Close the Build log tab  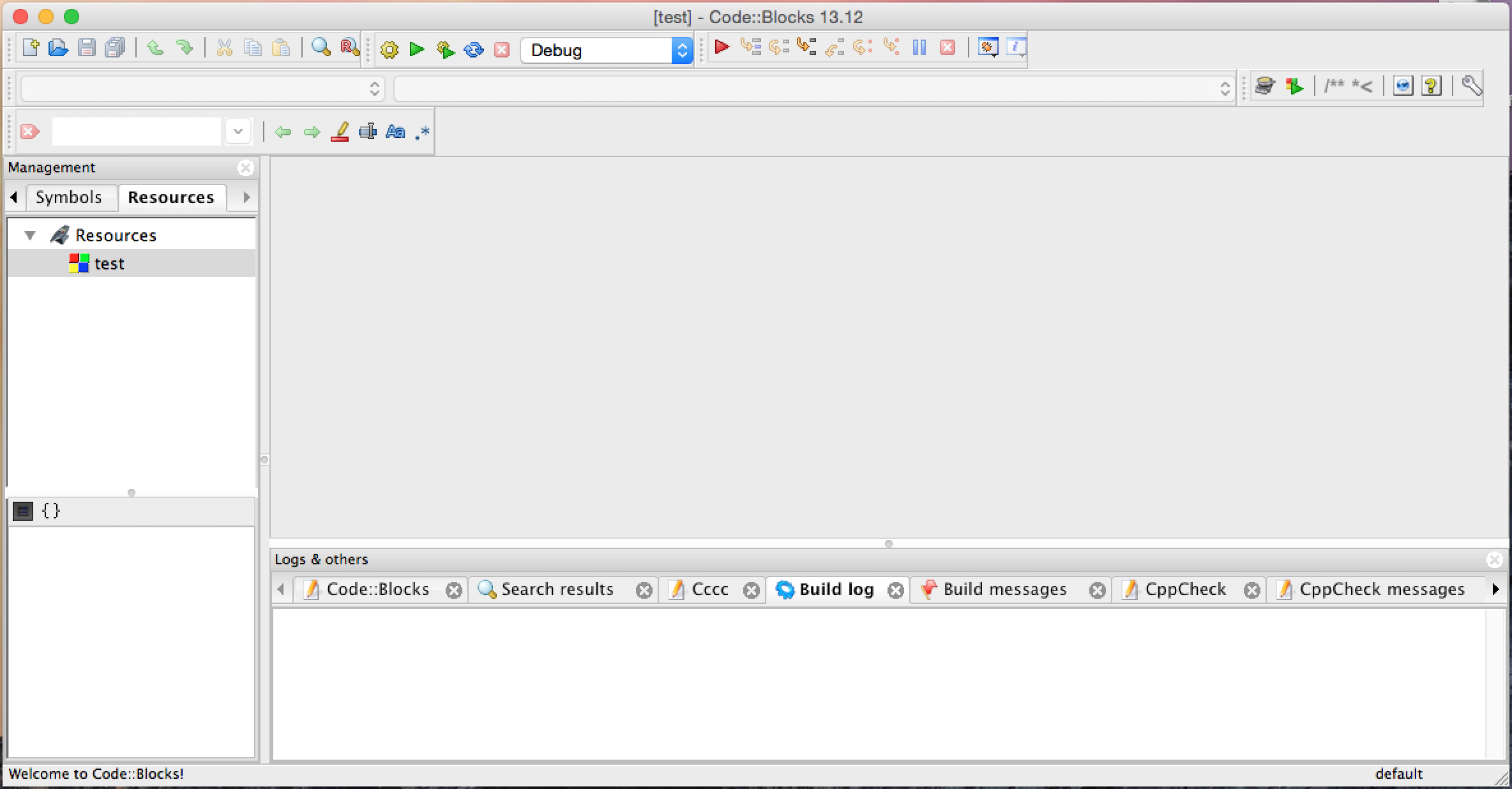click(896, 590)
